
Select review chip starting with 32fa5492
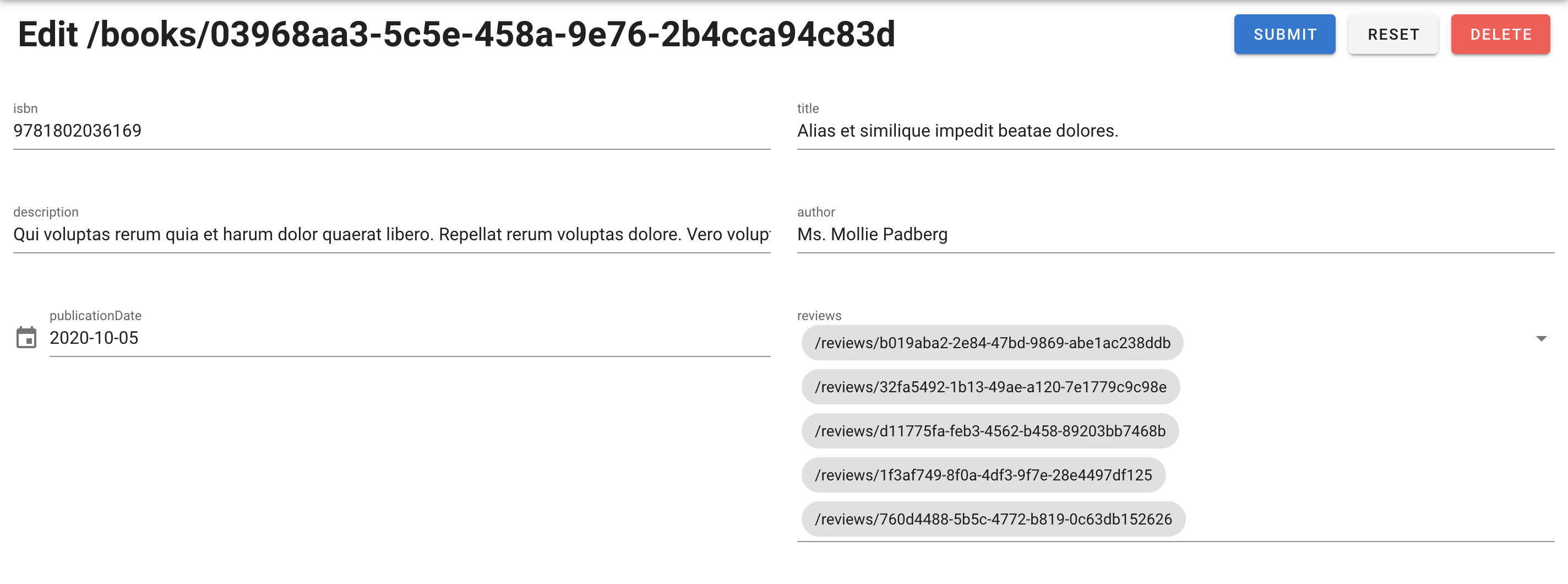click(990, 387)
